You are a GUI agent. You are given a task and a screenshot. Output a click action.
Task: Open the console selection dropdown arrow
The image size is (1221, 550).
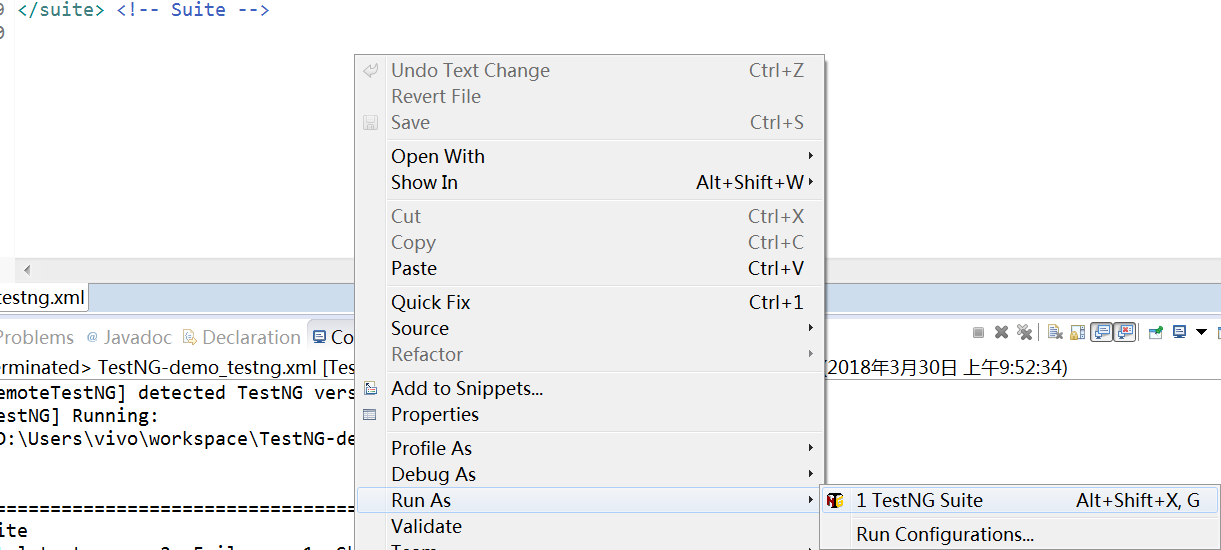pos(1202,333)
